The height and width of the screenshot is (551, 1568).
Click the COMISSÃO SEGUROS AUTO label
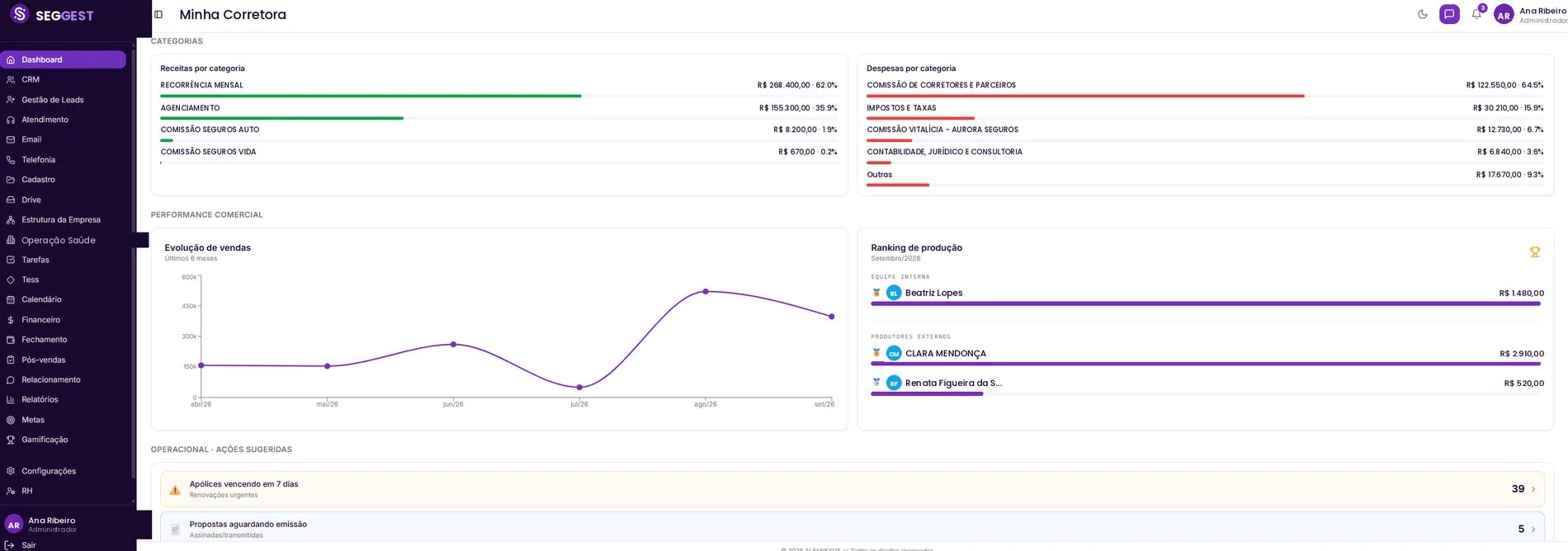[210, 130]
